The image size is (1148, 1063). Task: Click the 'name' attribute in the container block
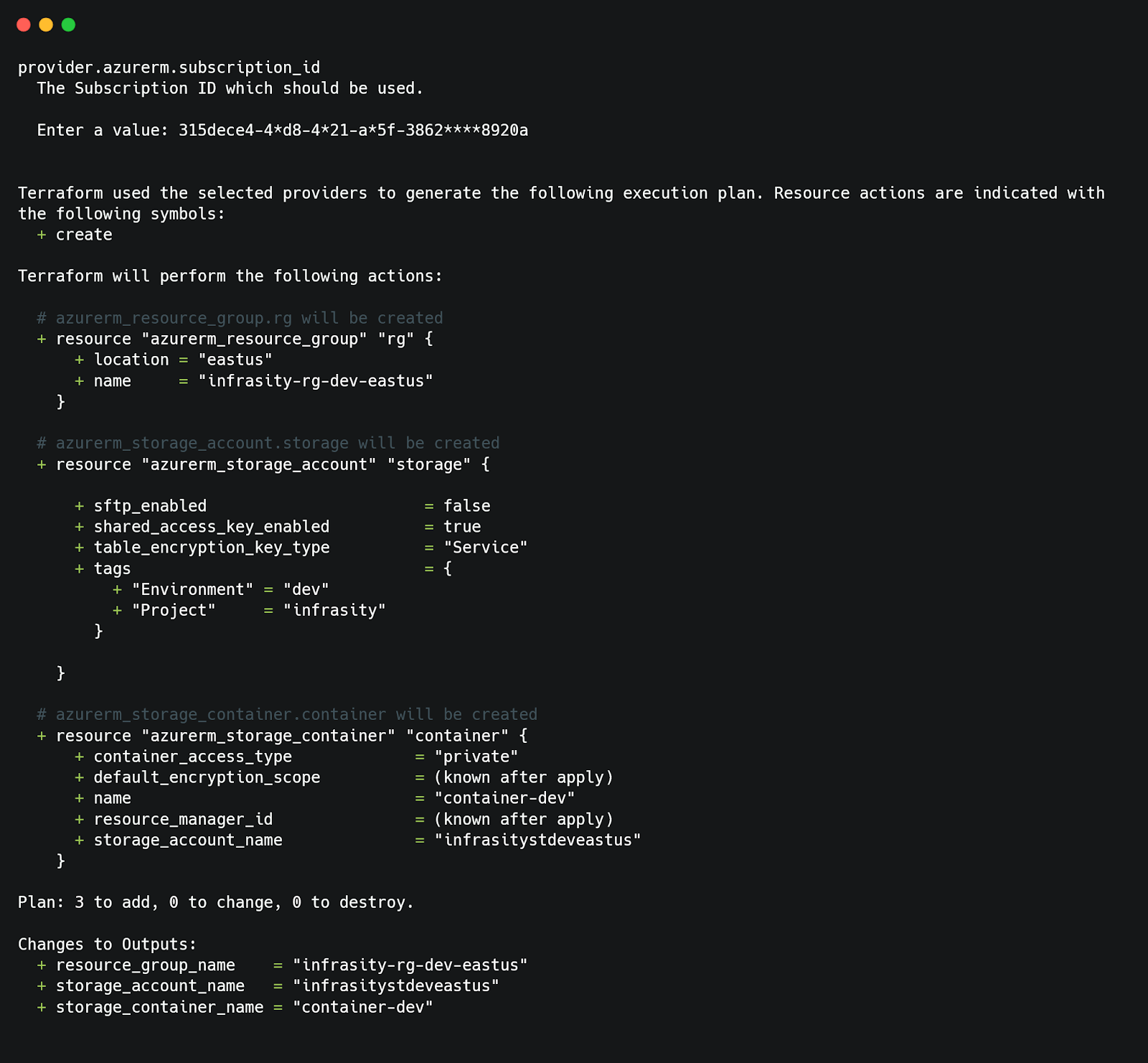pos(113,798)
